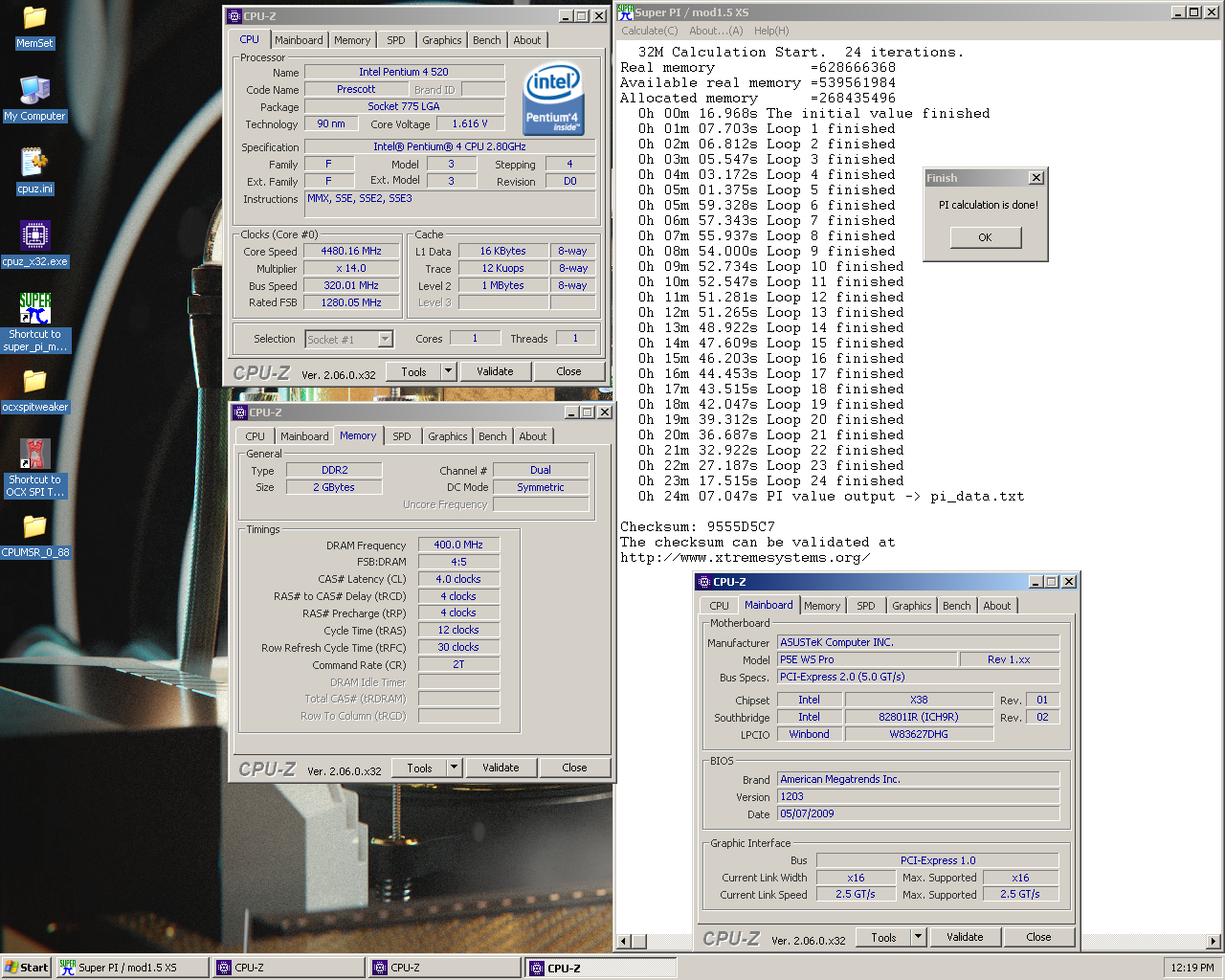This screenshot has height=980, width=1225.
Task: Click Validate in Mainboard window
Action: click(965, 937)
